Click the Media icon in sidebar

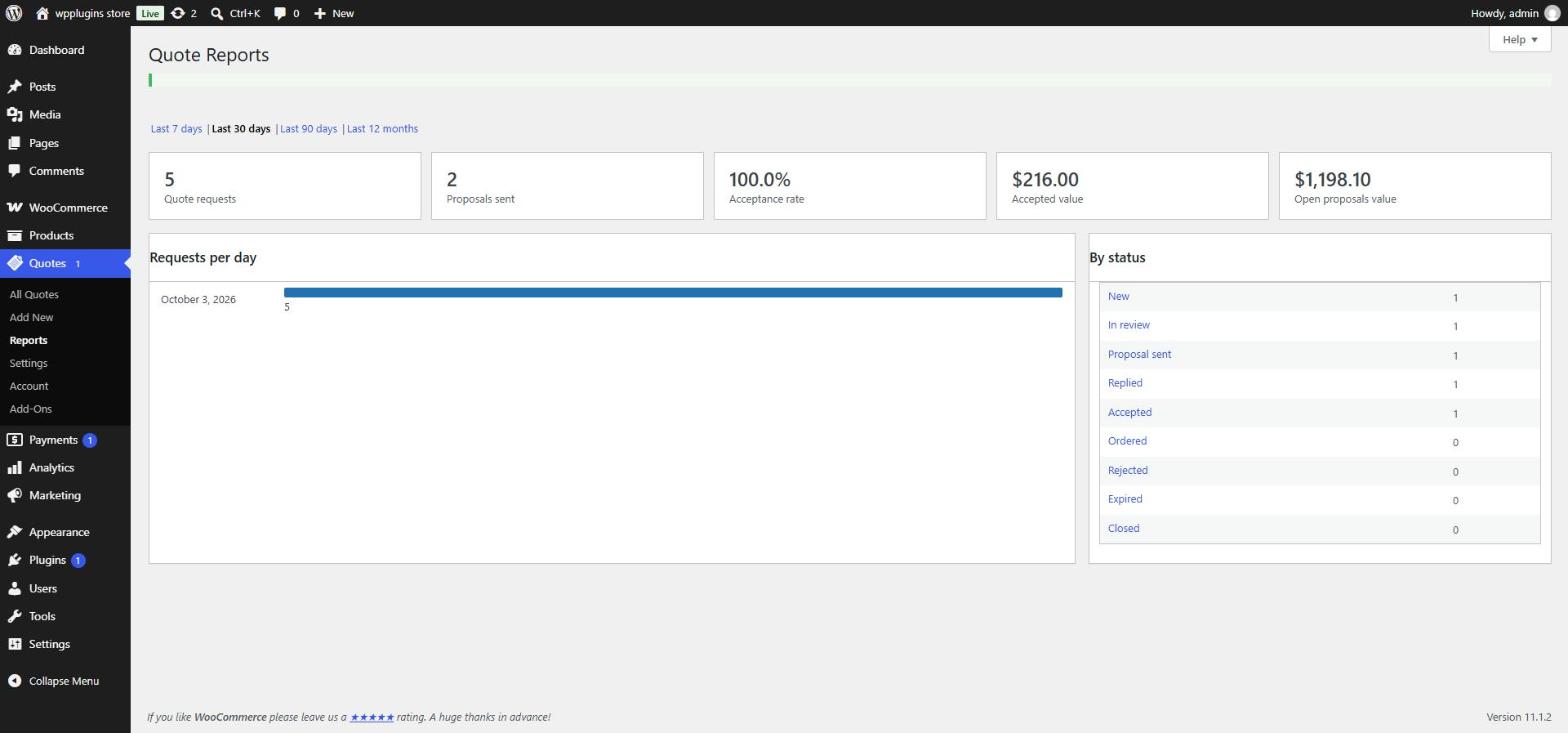[x=15, y=115]
